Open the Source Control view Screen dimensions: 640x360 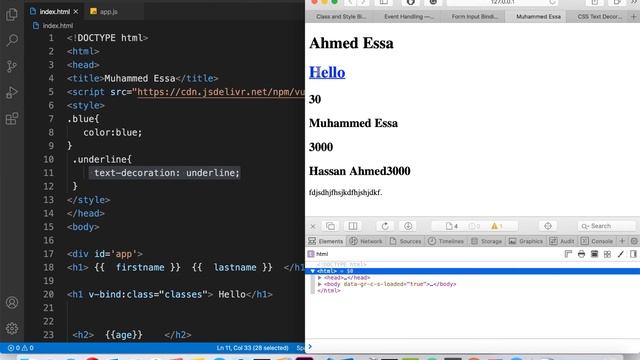click(x=12, y=66)
